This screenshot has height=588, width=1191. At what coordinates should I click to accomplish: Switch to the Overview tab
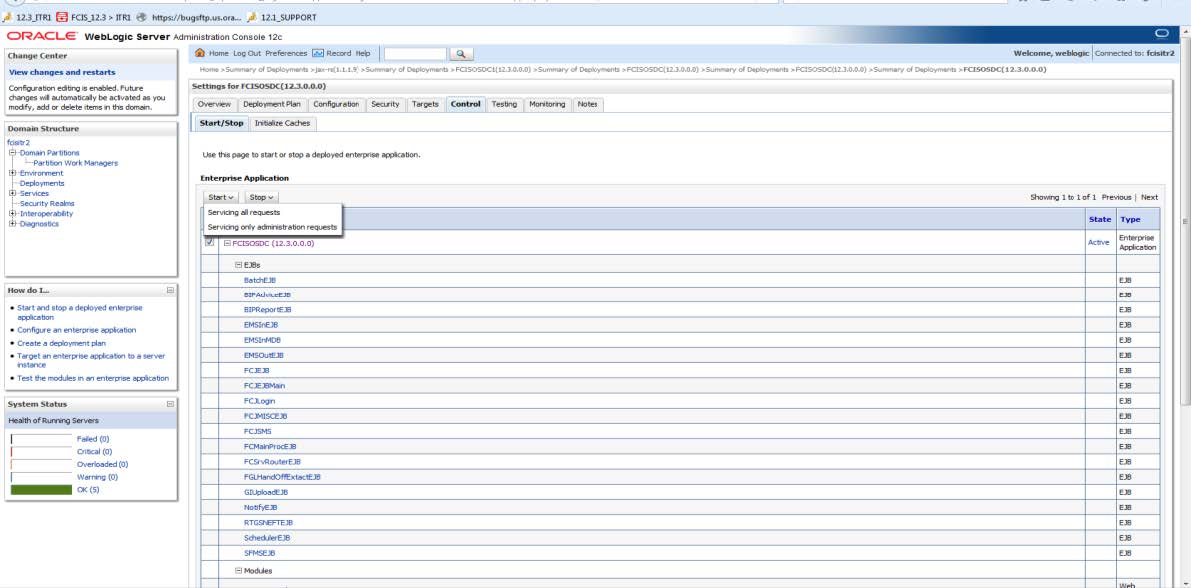(x=213, y=104)
